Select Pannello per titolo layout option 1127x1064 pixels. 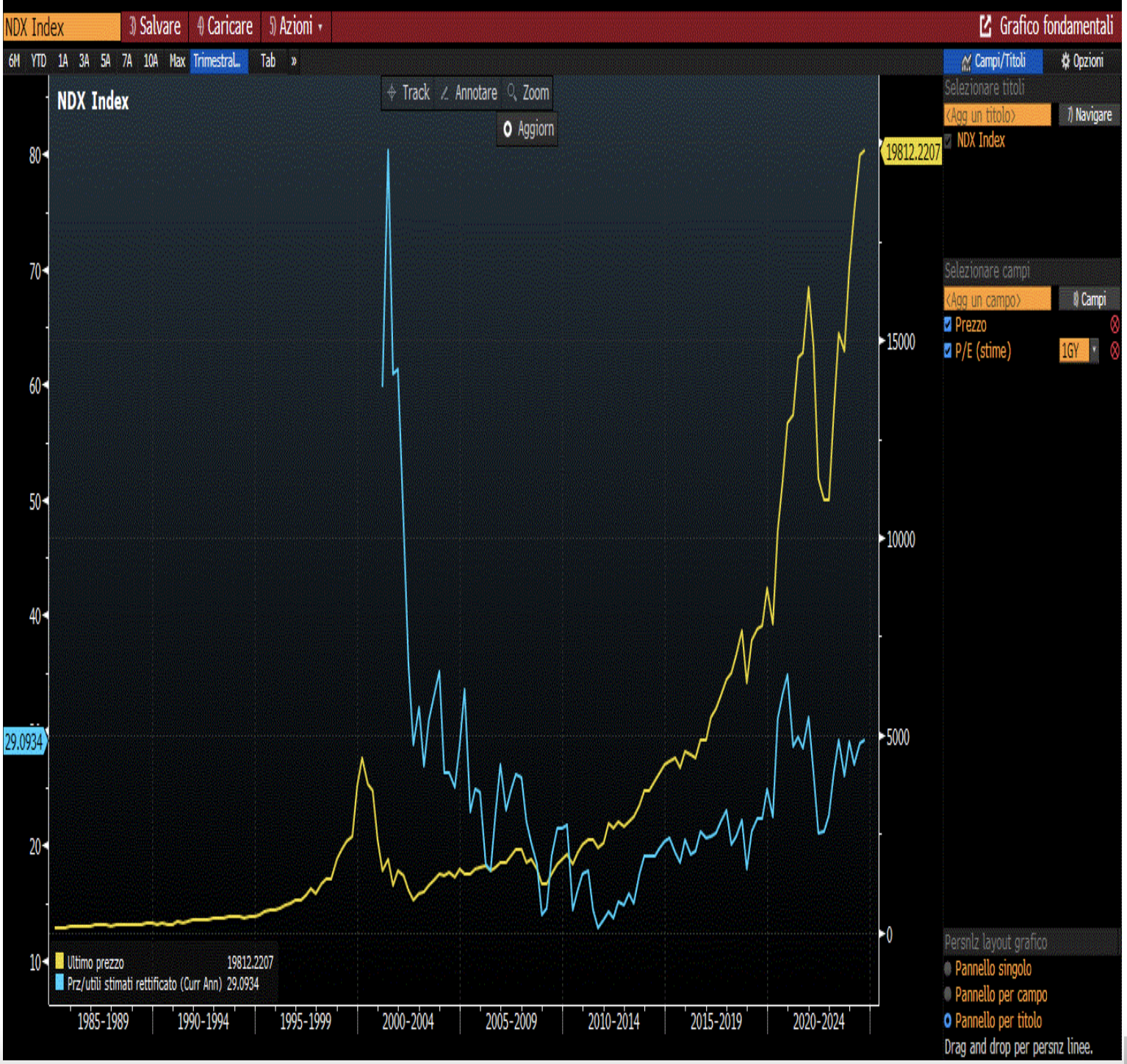point(948,1021)
